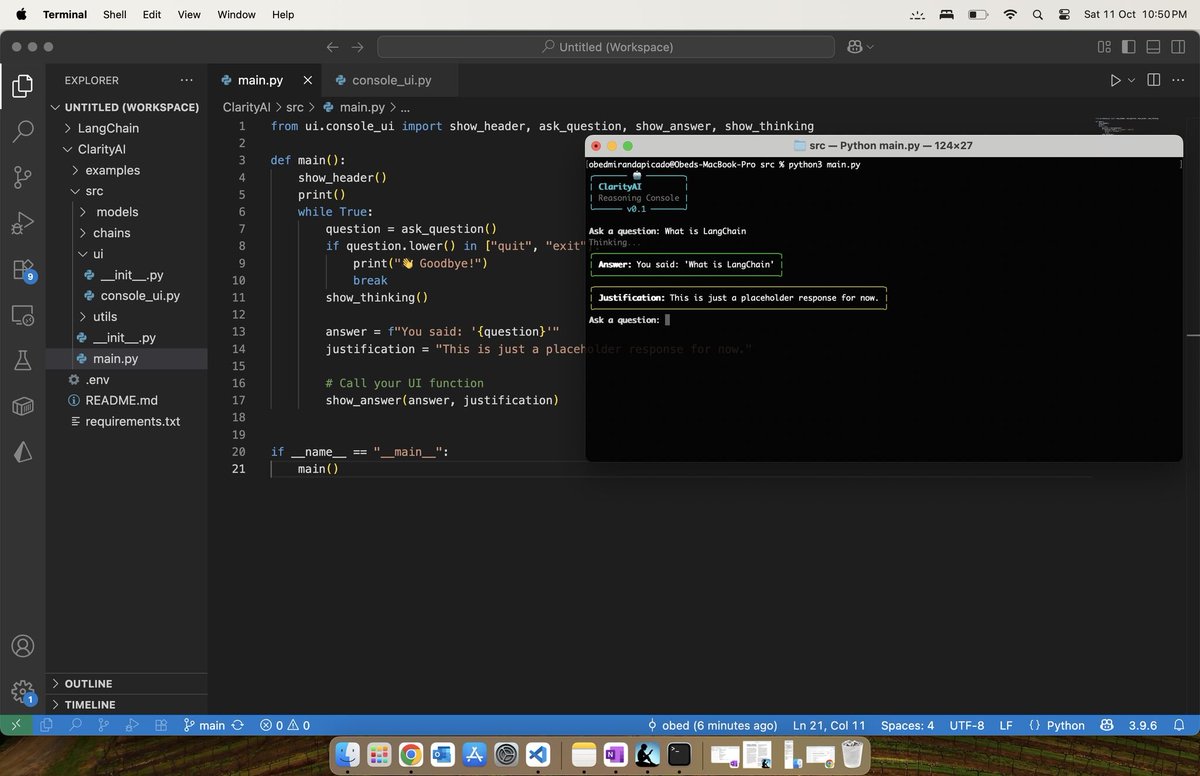Open the Run and Debug view

click(x=22, y=223)
